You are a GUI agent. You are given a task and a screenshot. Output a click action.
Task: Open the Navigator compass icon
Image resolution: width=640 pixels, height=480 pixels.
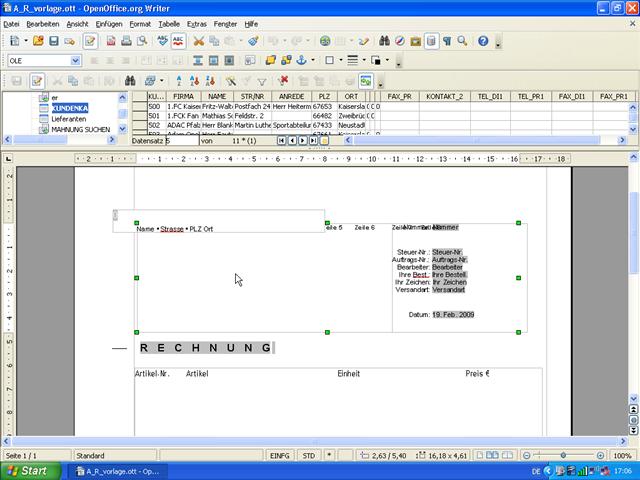click(x=400, y=41)
